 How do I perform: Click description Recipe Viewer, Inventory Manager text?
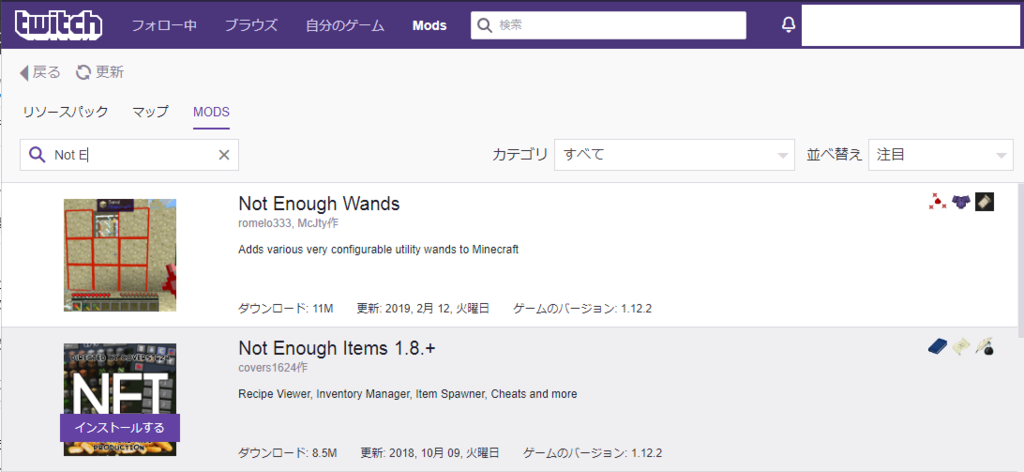point(408,394)
